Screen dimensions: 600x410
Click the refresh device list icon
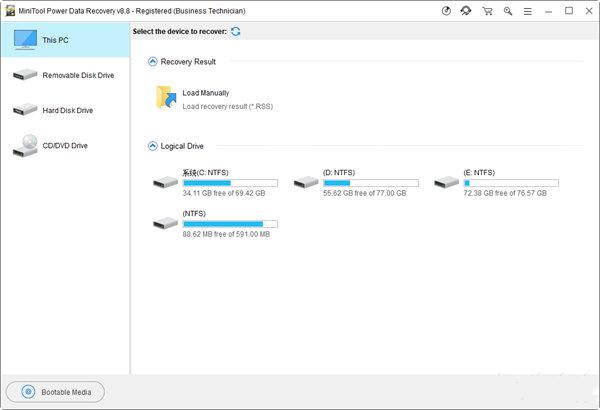click(x=235, y=32)
